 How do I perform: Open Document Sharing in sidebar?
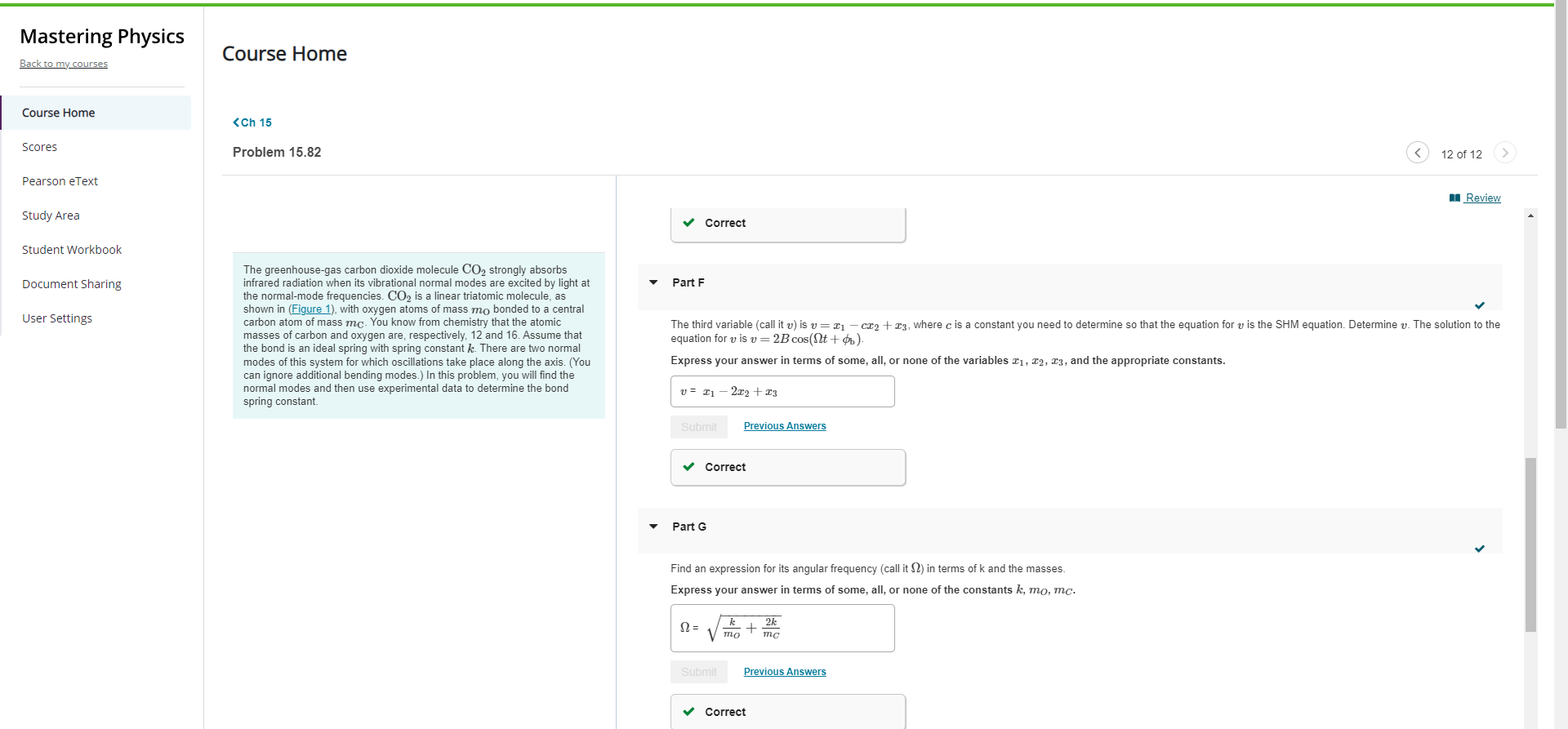click(72, 284)
